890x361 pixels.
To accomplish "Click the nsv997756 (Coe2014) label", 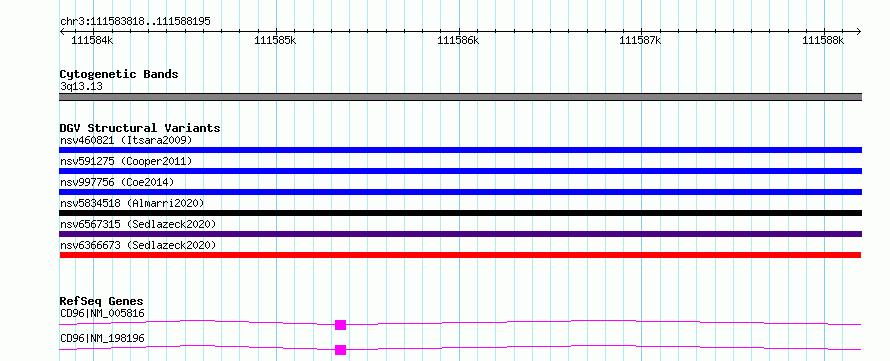I will (117, 182).
